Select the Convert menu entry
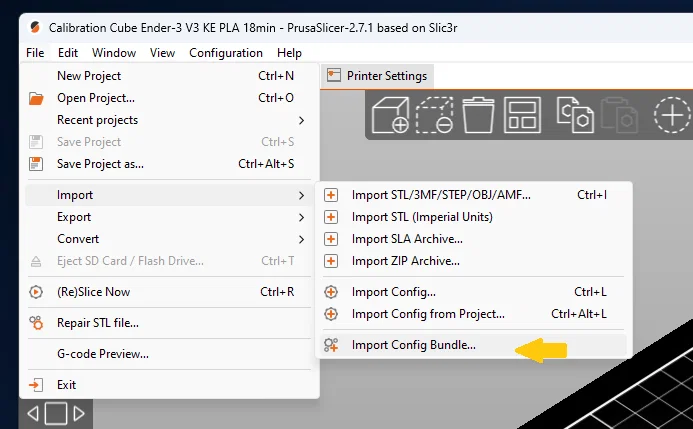Viewport: 693px width, 429px height. coord(169,239)
